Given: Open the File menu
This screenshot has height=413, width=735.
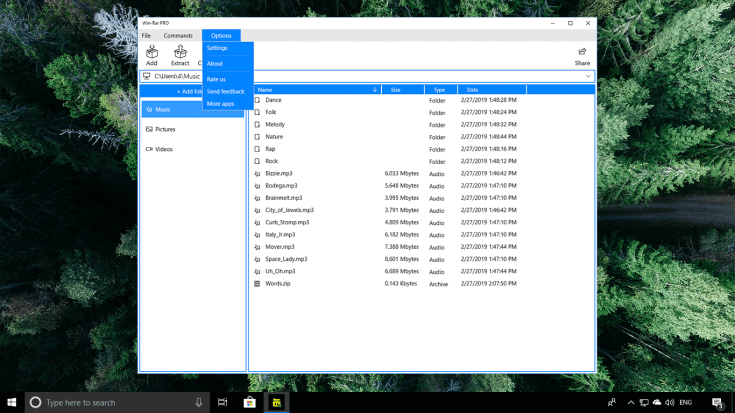Looking at the screenshot, I should 146,35.
